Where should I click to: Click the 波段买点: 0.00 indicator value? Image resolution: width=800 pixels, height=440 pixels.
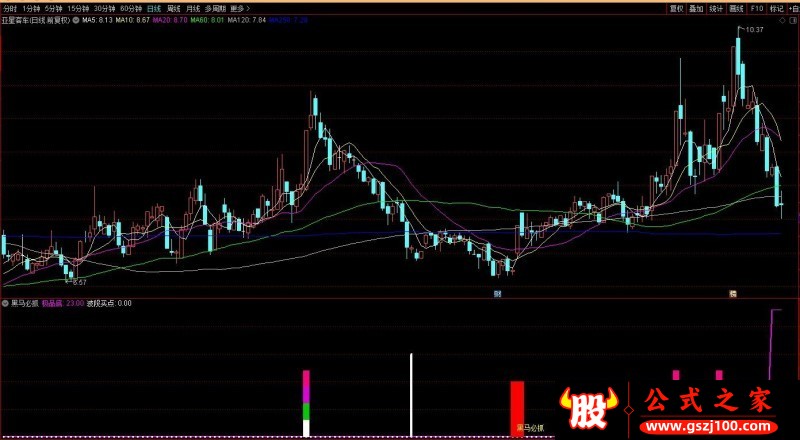tap(109, 303)
